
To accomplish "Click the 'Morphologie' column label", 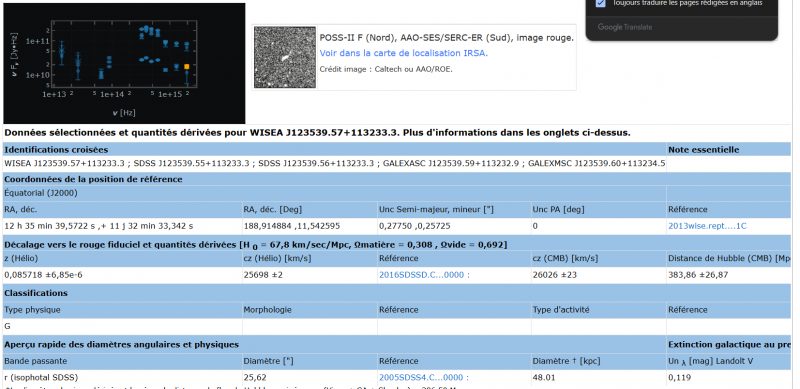I will point(267,309).
